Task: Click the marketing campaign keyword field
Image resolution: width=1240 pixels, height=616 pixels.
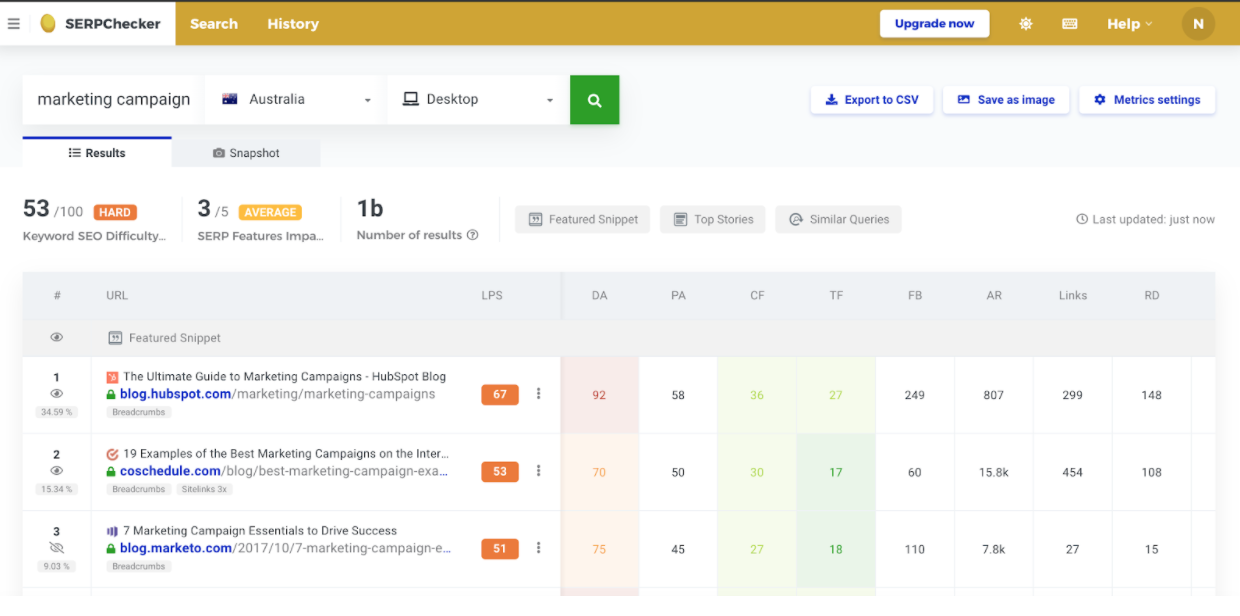Action: click(113, 100)
